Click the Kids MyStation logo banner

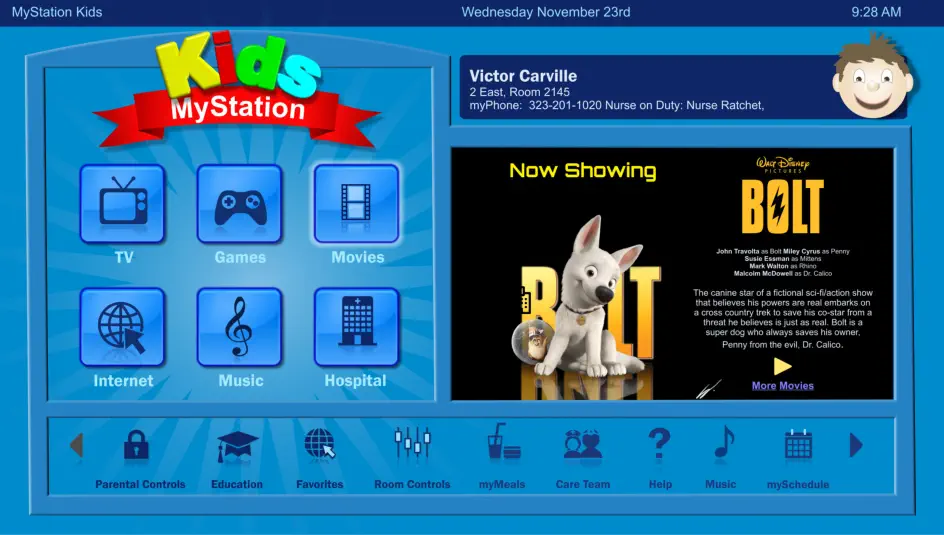click(x=238, y=90)
